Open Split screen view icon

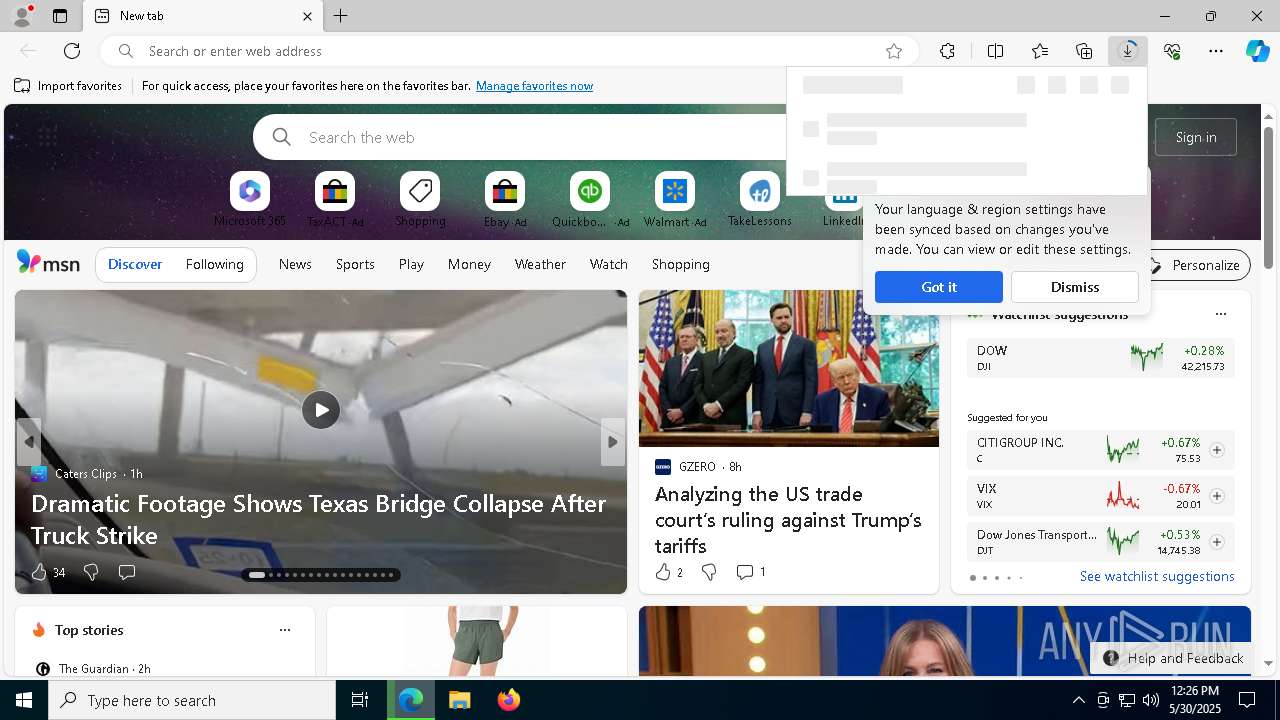coord(995,51)
